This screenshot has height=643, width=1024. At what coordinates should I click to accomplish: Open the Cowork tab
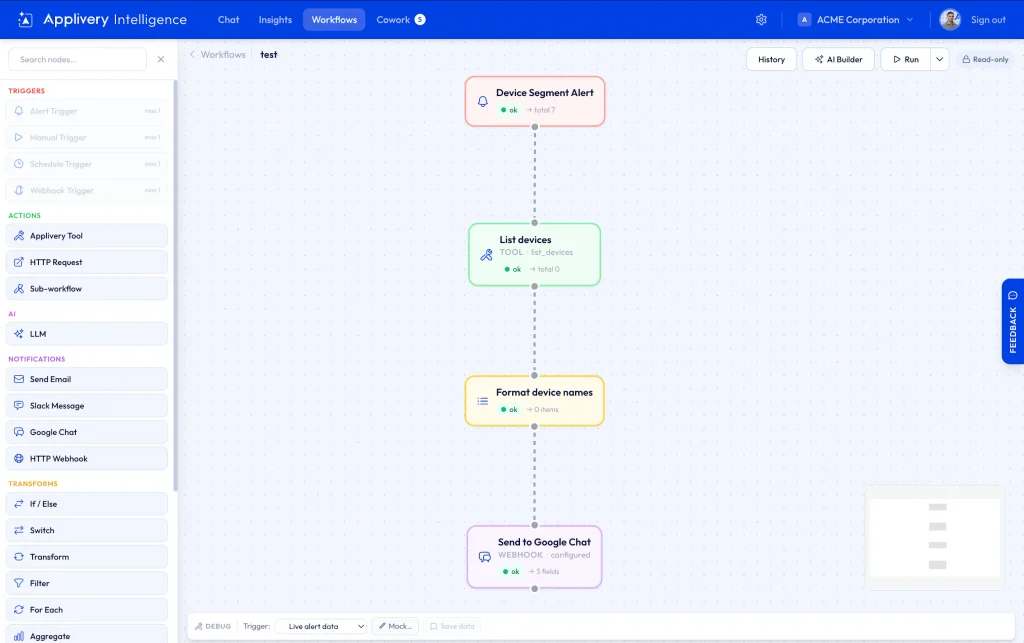400,20
